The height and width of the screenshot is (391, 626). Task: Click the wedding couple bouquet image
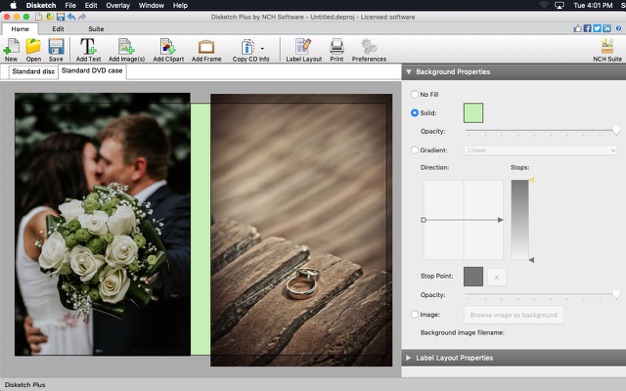click(x=103, y=224)
